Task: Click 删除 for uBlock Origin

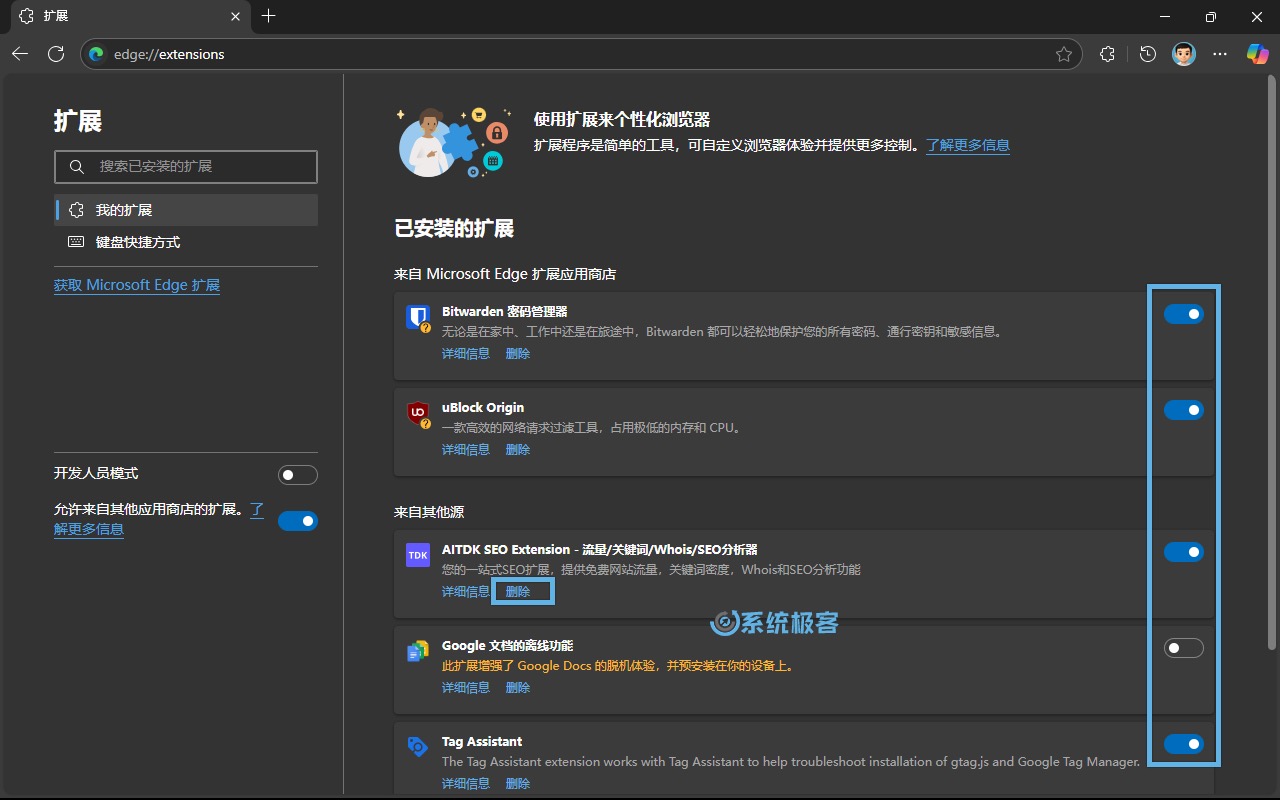Action: tap(518, 450)
